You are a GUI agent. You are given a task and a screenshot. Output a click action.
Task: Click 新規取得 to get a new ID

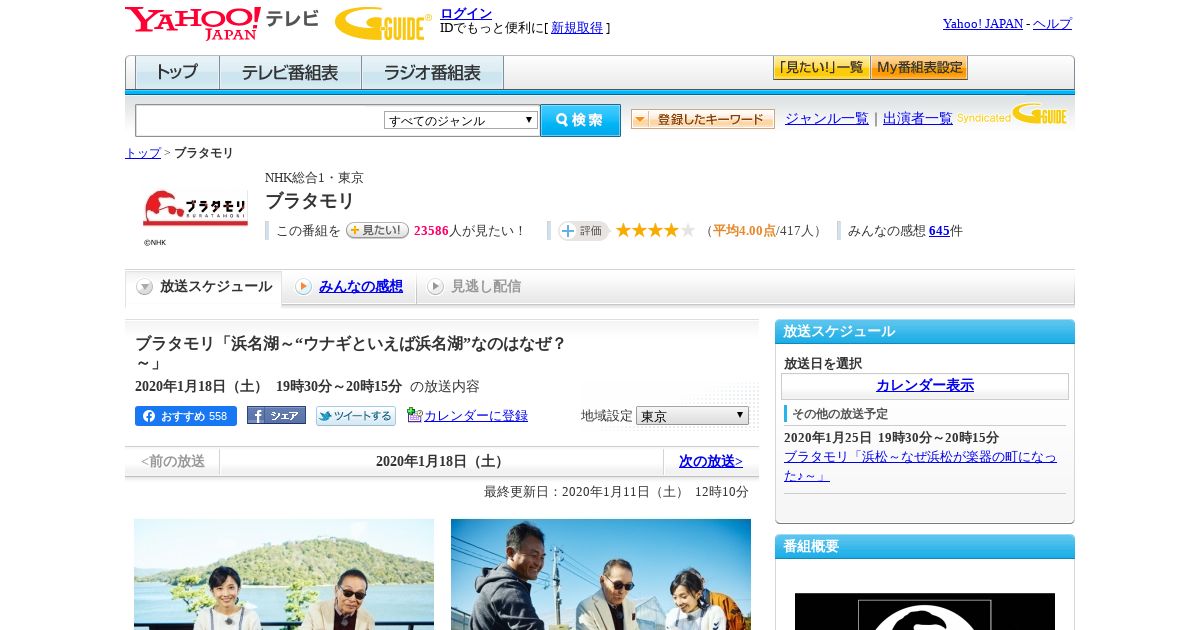[x=577, y=28]
